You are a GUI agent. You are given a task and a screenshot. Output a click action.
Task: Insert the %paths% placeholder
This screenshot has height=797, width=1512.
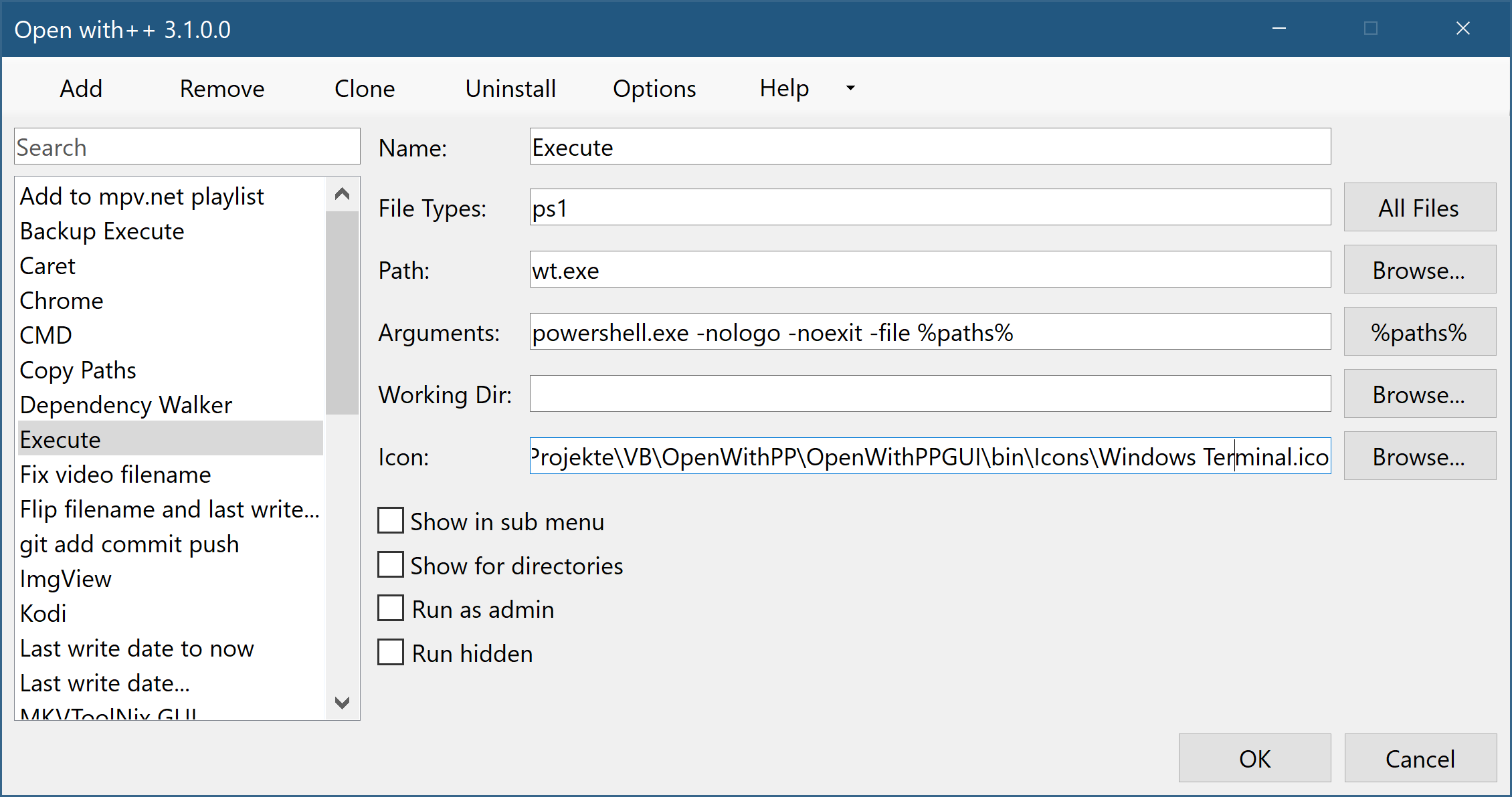point(1420,331)
